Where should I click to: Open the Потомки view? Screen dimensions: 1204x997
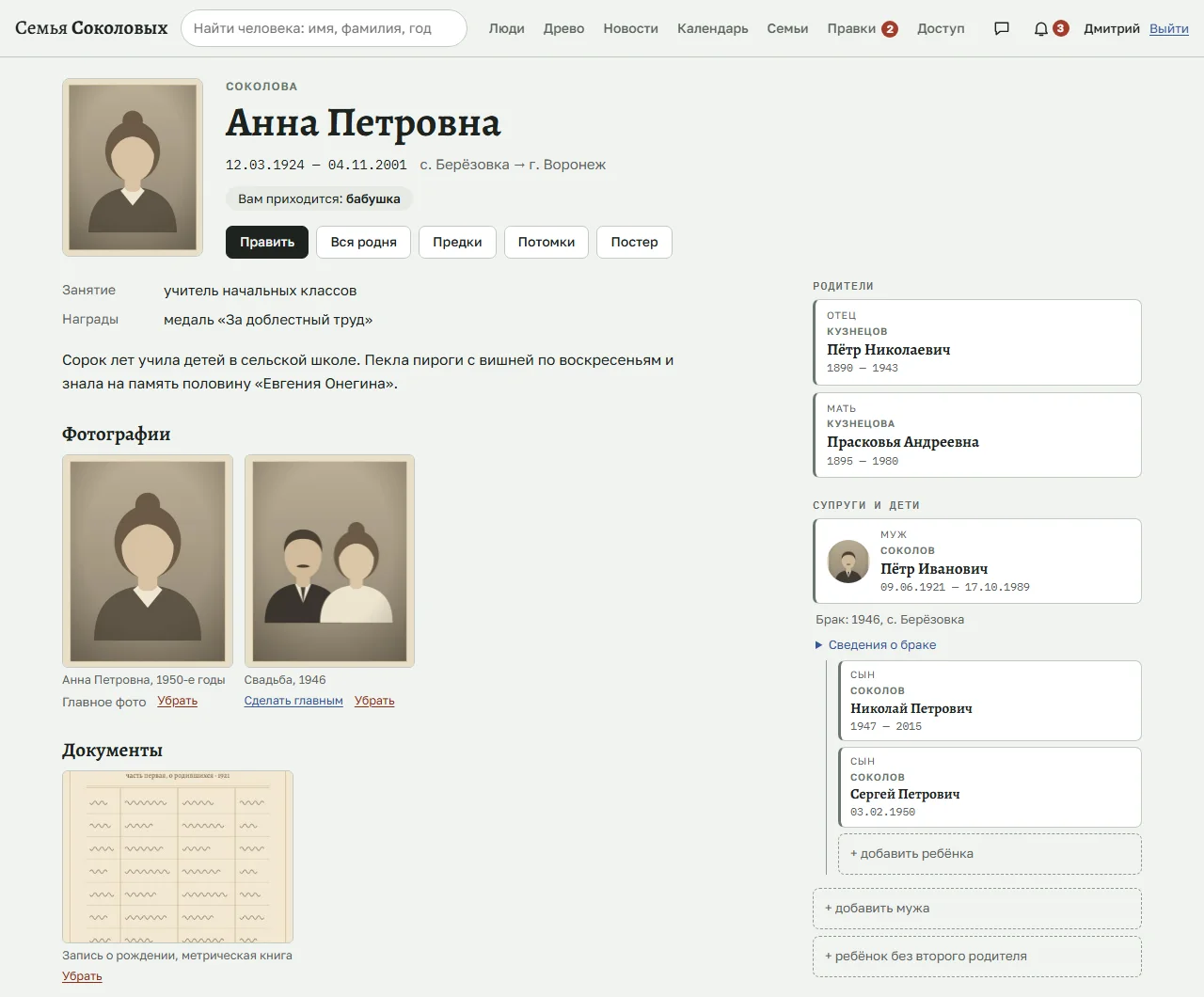tap(547, 242)
